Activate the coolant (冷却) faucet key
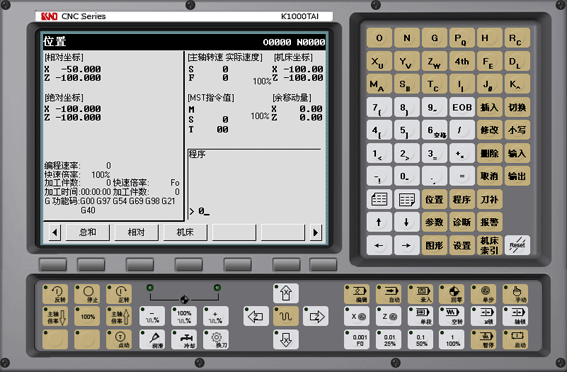567x372 pixels. point(184,339)
